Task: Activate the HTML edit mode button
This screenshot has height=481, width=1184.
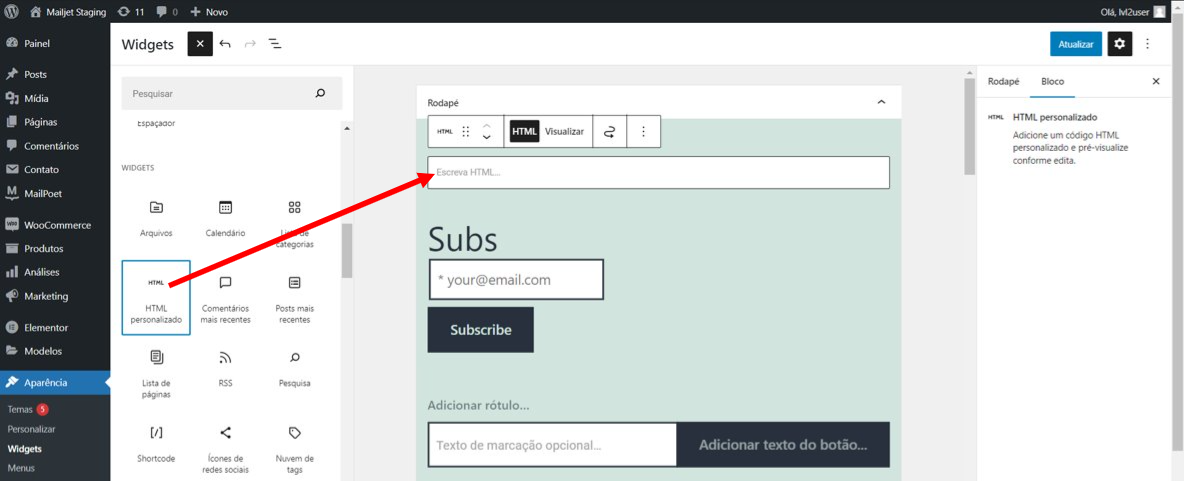Action: coord(524,131)
